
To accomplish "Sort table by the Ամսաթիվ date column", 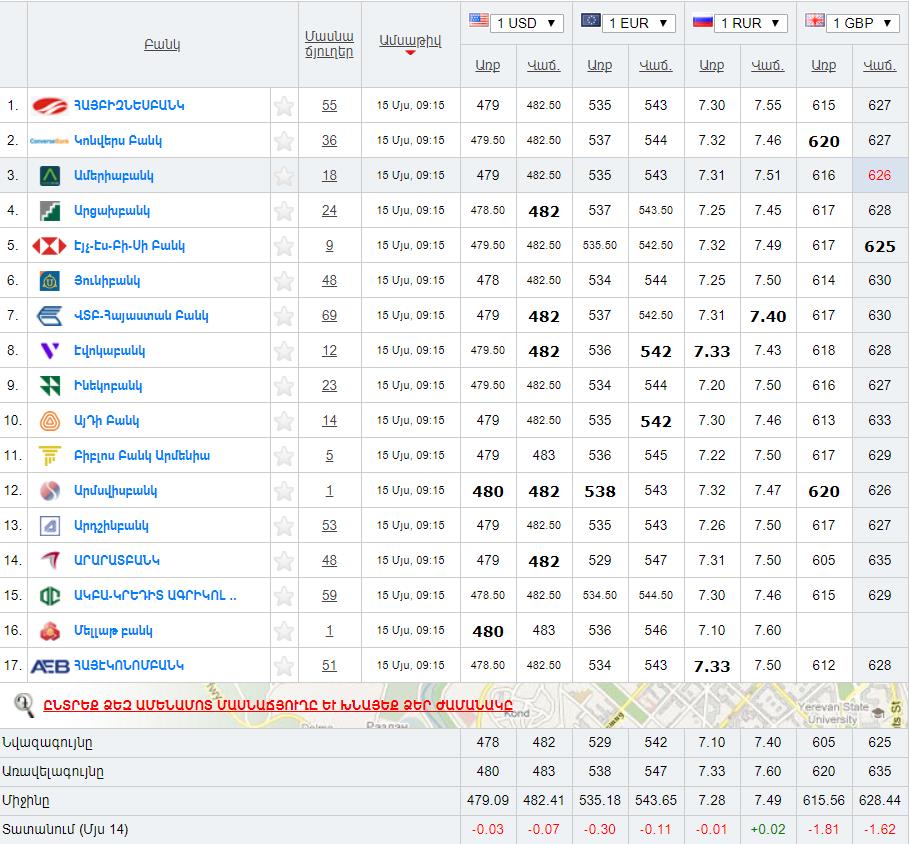I will click(x=410, y=41).
